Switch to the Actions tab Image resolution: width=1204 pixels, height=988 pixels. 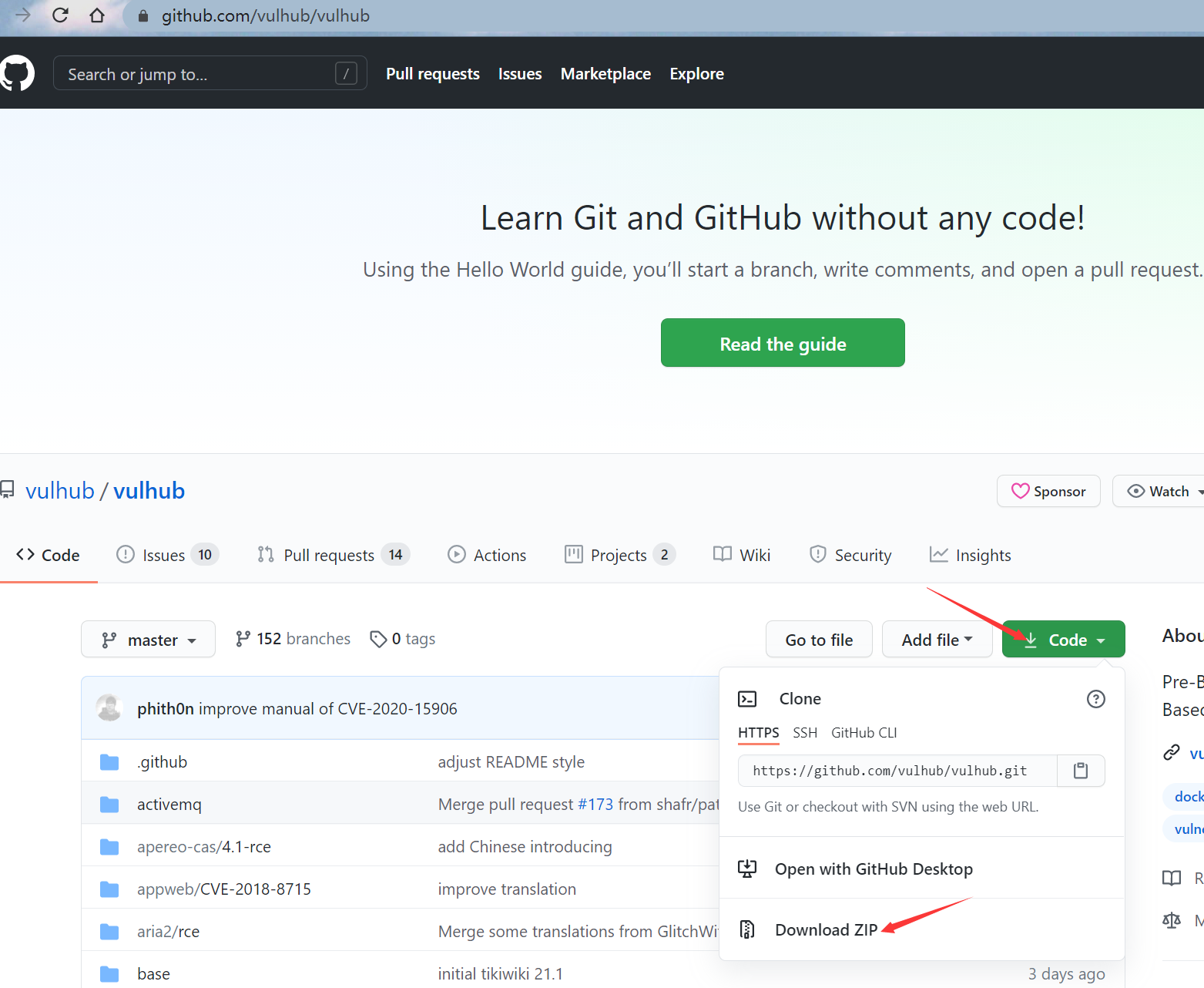[487, 555]
